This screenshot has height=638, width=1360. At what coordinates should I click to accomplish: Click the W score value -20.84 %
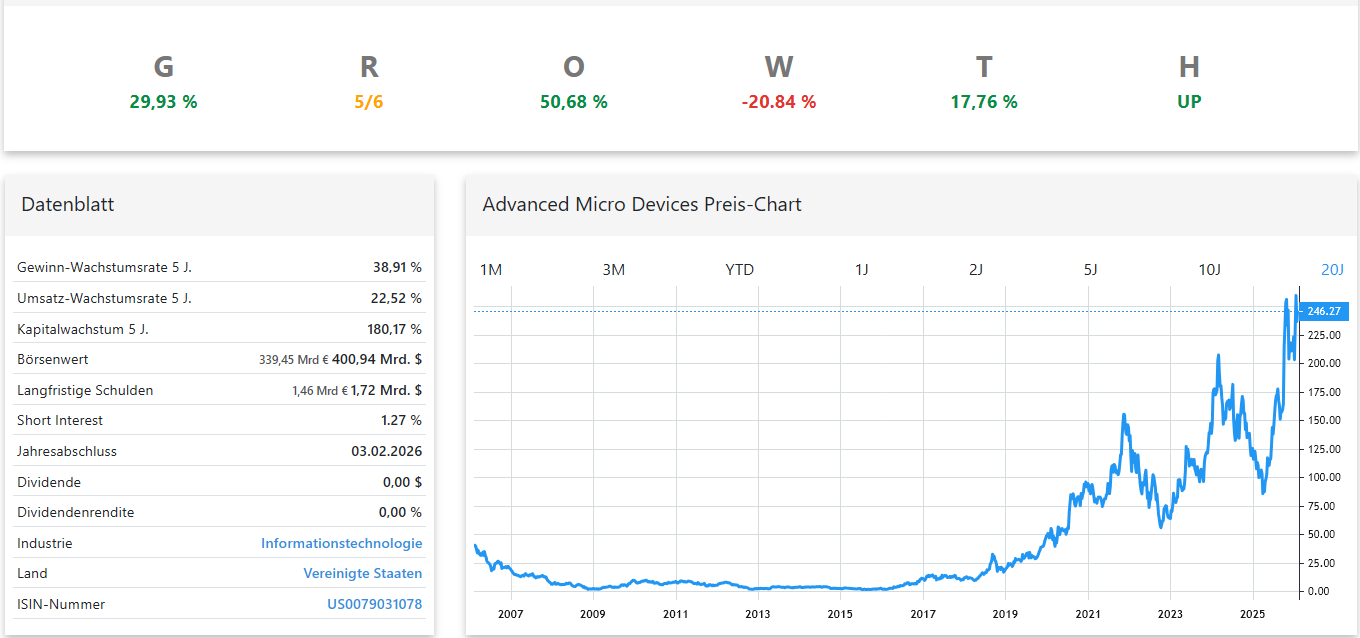coord(778,102)
